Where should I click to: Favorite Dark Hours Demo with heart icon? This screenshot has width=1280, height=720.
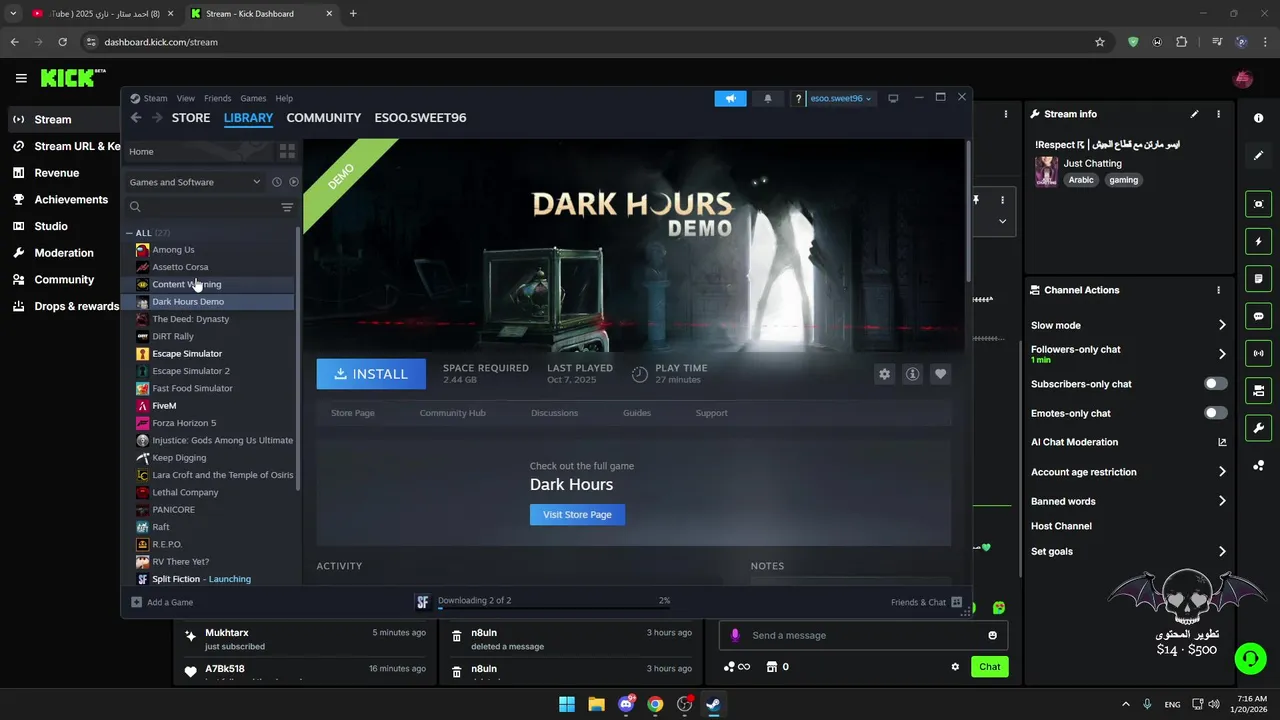tap(940, 374)
